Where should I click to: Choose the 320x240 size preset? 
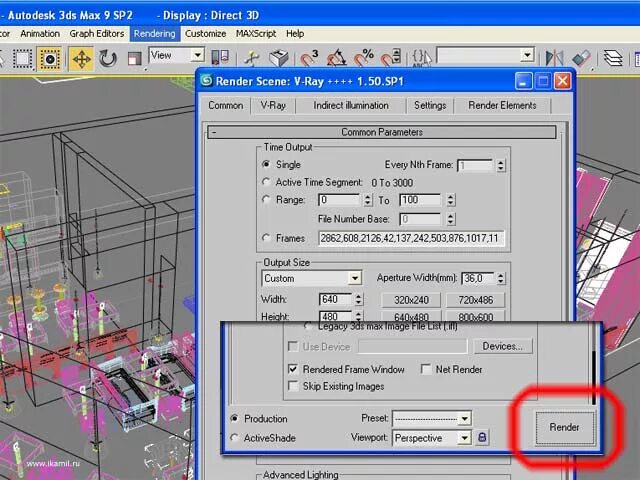point(411,300)
